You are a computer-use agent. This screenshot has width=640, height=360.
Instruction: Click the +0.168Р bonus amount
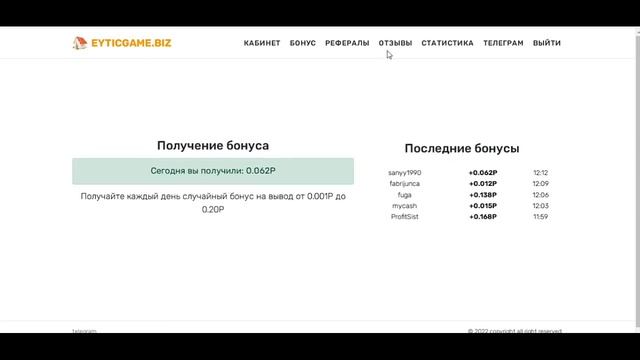click(483, 217)
